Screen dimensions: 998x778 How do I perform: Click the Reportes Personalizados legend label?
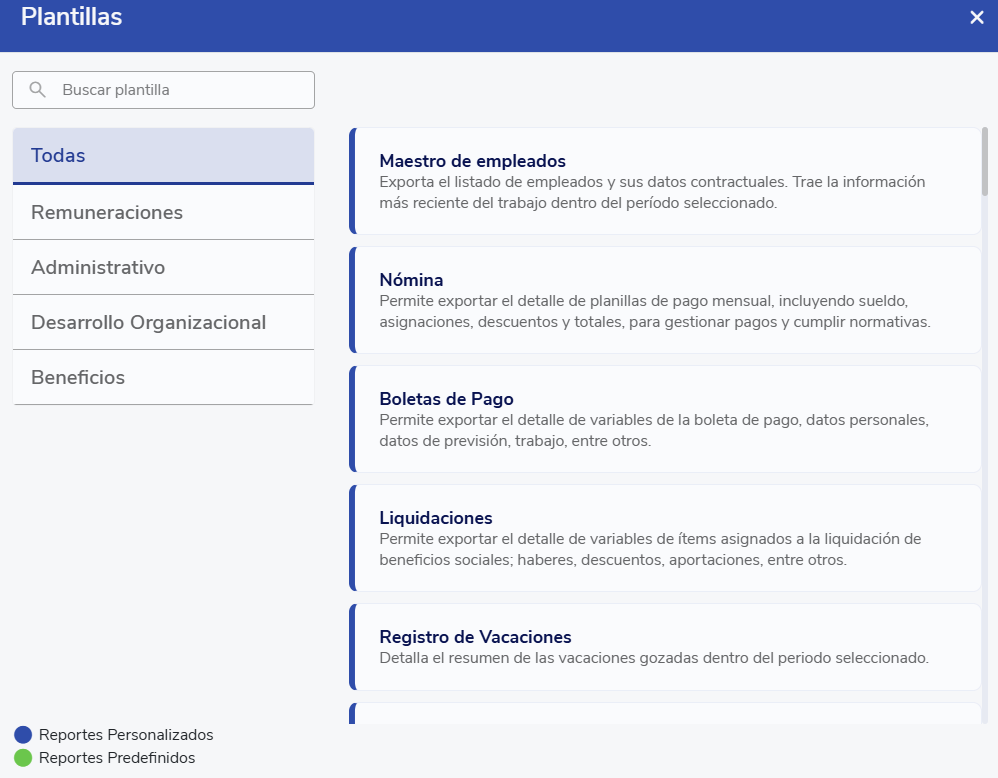126,735
